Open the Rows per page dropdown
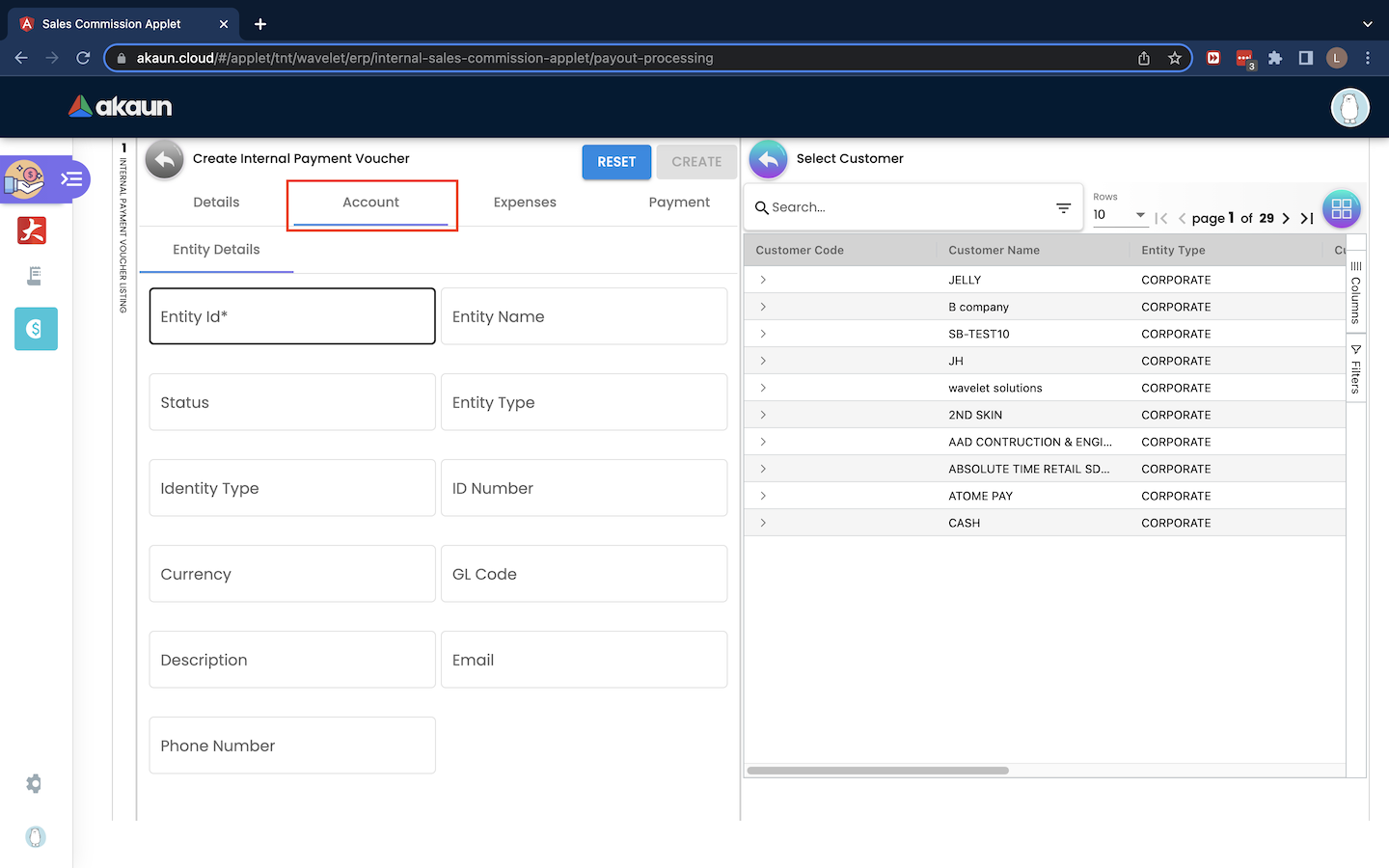Image resolution: width=1389 pixels, height=868 pixels. (1119, 215)
